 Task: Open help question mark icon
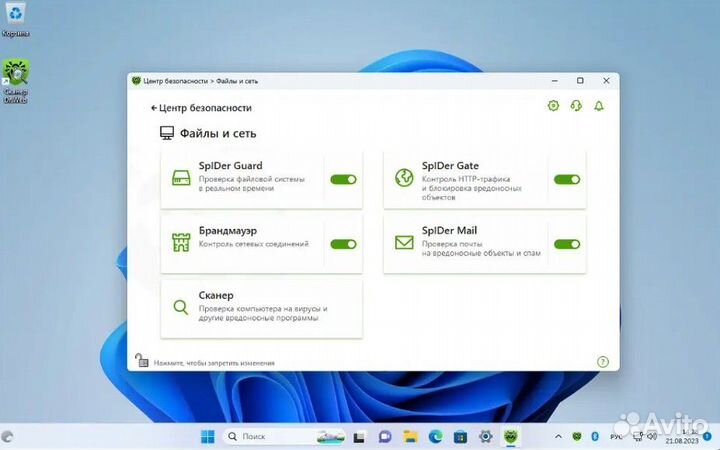[x=603, y=362]
